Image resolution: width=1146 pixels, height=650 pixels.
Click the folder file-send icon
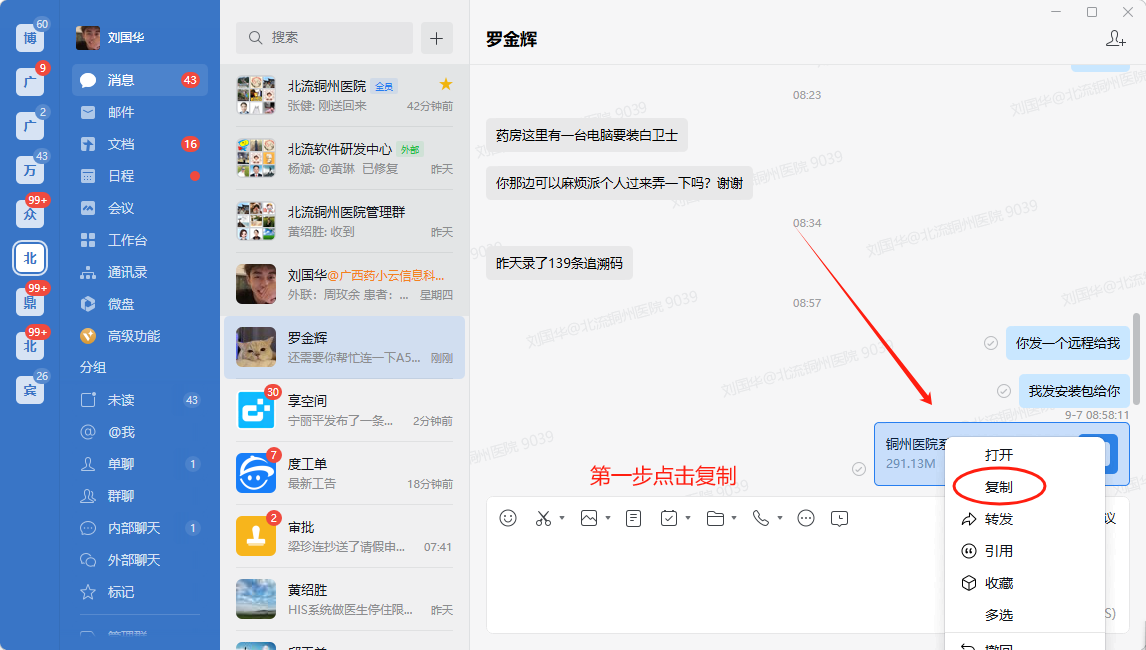716,518
